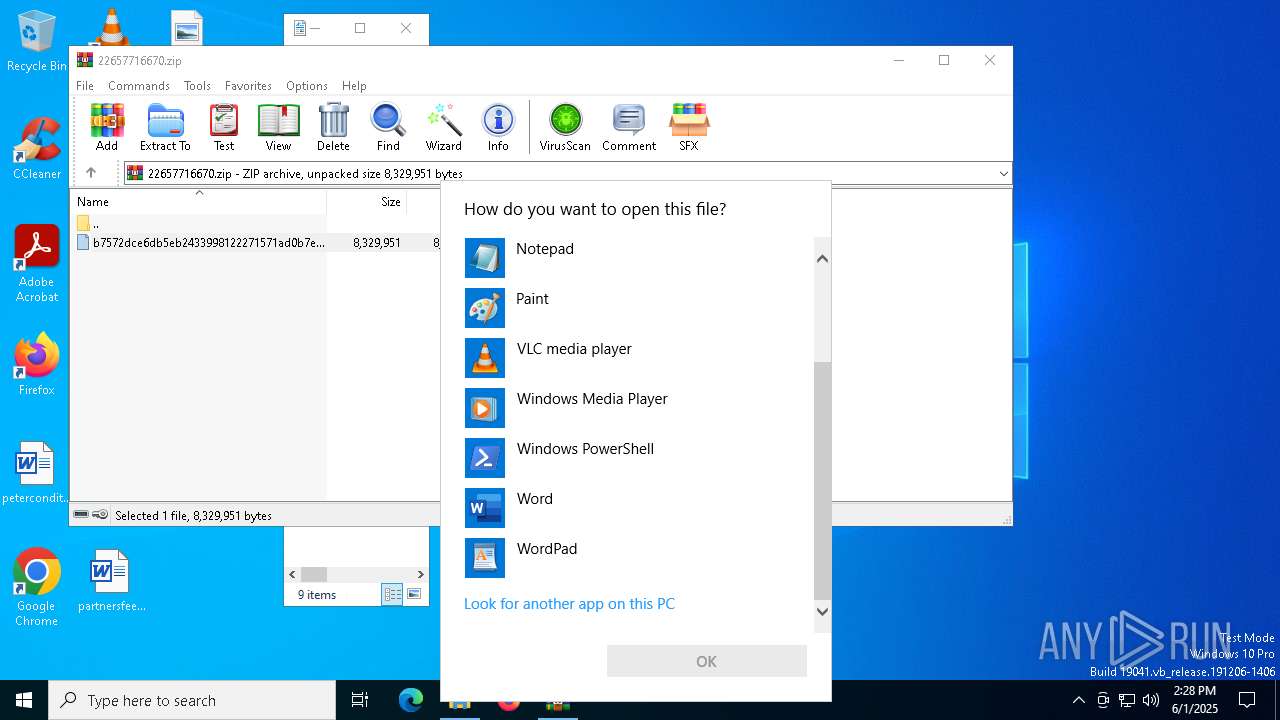Click the app list scroll up arrow
Screen dimensions: 1280x720
coord(822,259)
